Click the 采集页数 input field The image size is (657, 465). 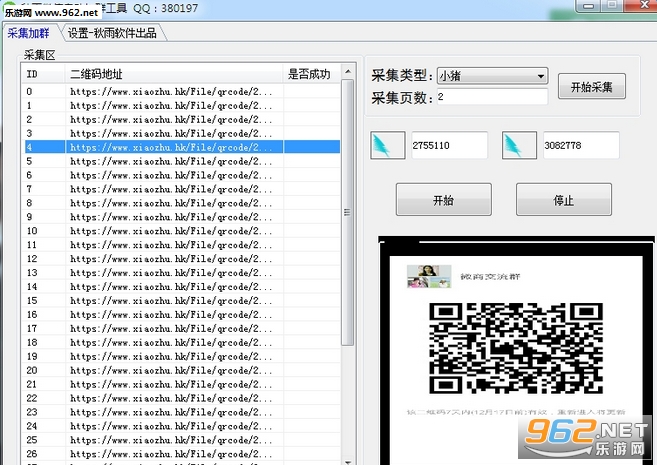pyautogui.click(x=492, y=97)
